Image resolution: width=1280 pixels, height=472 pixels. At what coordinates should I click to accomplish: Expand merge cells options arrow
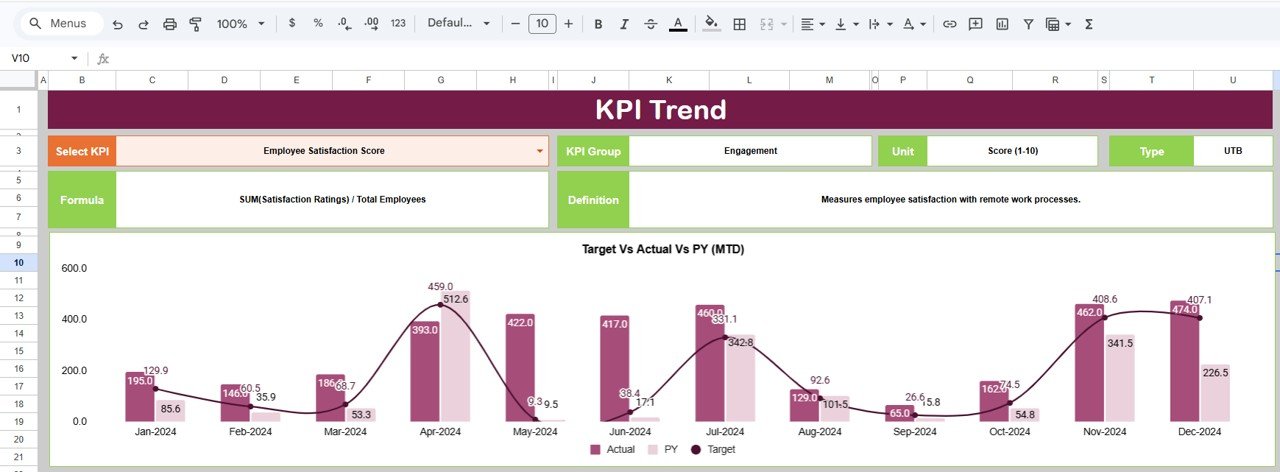coord(784,23)
